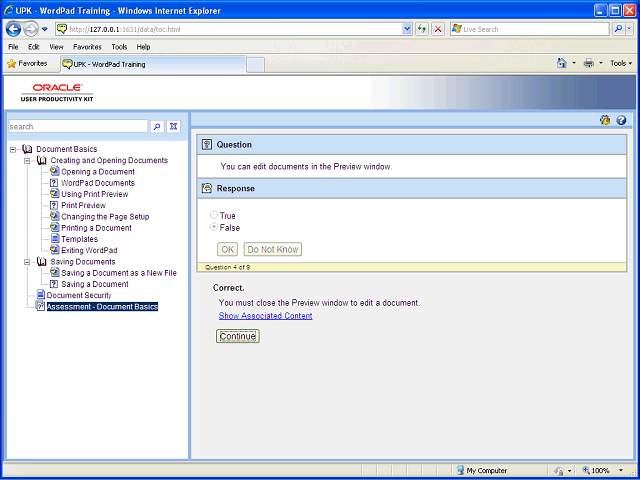Open the search provider dropdown arrow
640x480 pixels.
point(630,29)
